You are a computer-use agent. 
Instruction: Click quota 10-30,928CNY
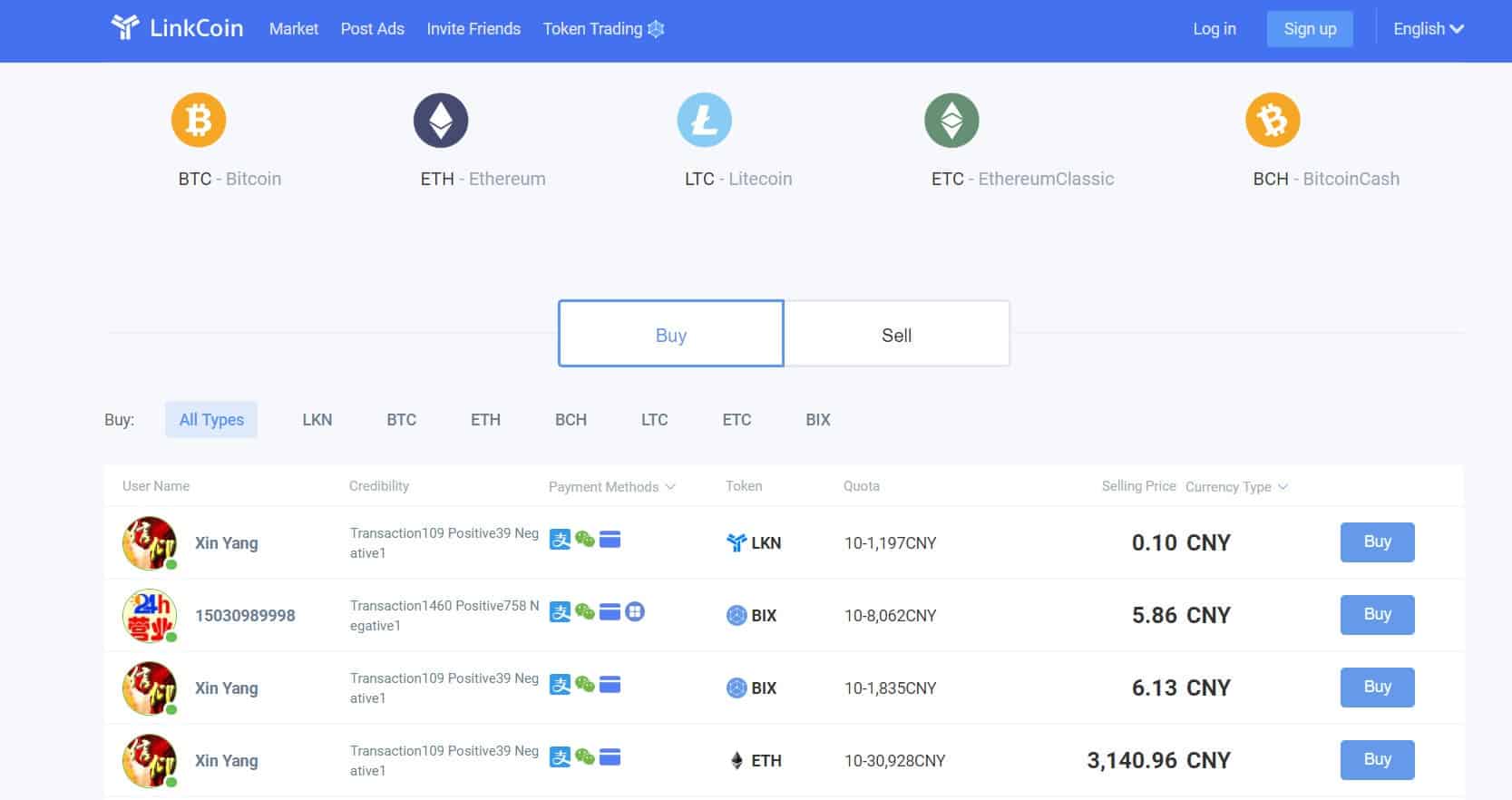(x=894, y=760)
